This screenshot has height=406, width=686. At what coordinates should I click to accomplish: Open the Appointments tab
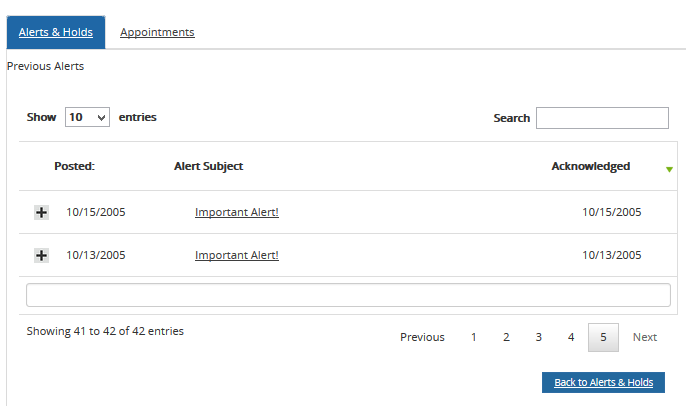tap(157, 32)
